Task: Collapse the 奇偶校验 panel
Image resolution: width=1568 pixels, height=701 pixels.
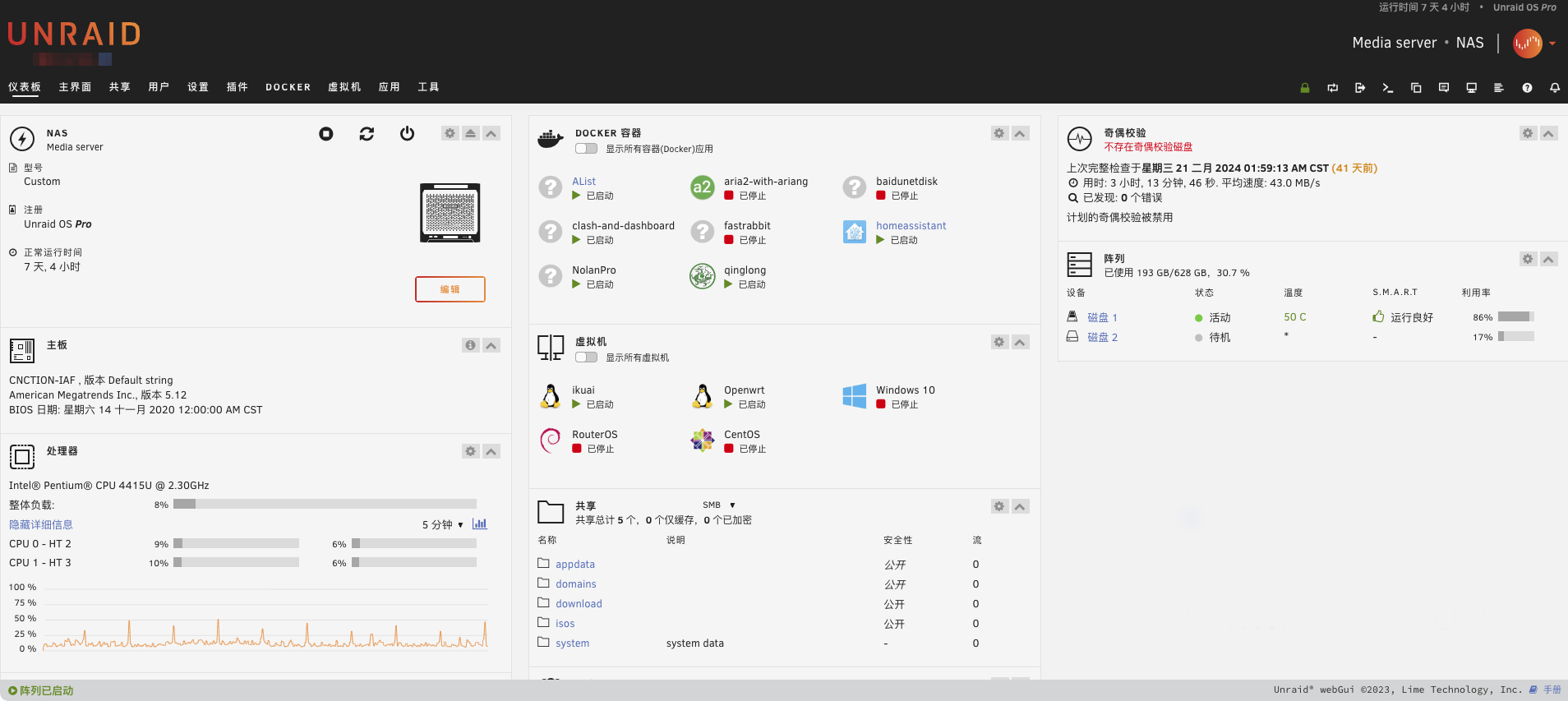Action: click(1548, 133)
